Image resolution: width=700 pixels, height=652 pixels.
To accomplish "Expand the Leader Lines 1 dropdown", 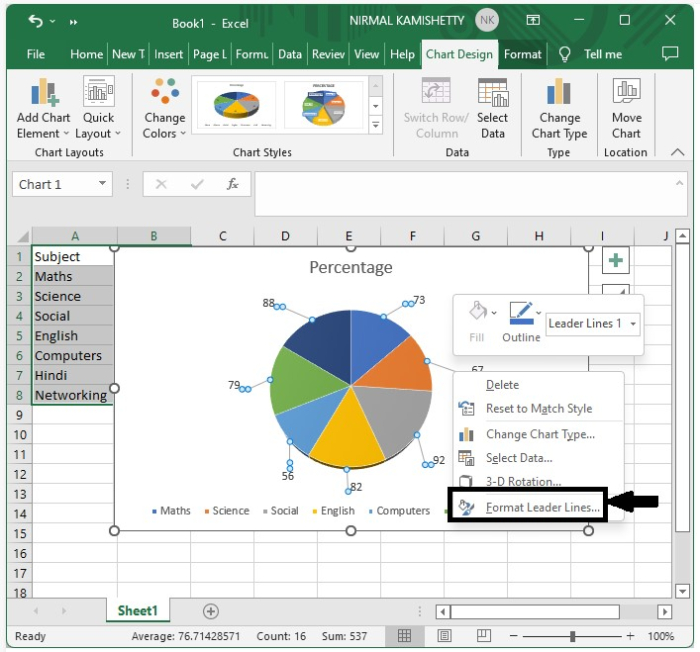I will point(633,324).
